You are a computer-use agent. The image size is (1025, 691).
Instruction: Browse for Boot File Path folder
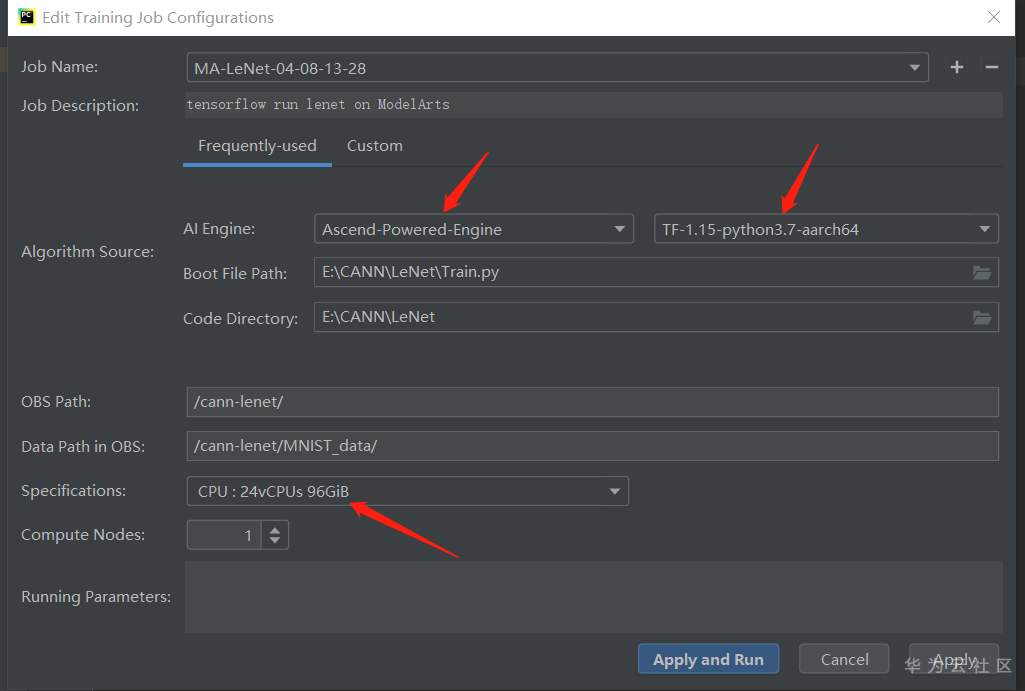982,273
